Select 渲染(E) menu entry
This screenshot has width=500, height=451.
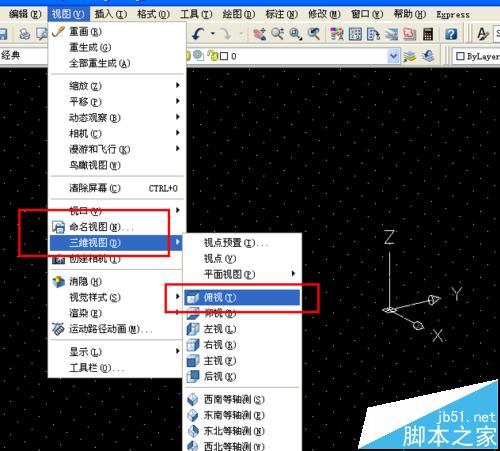click(117, 313)
